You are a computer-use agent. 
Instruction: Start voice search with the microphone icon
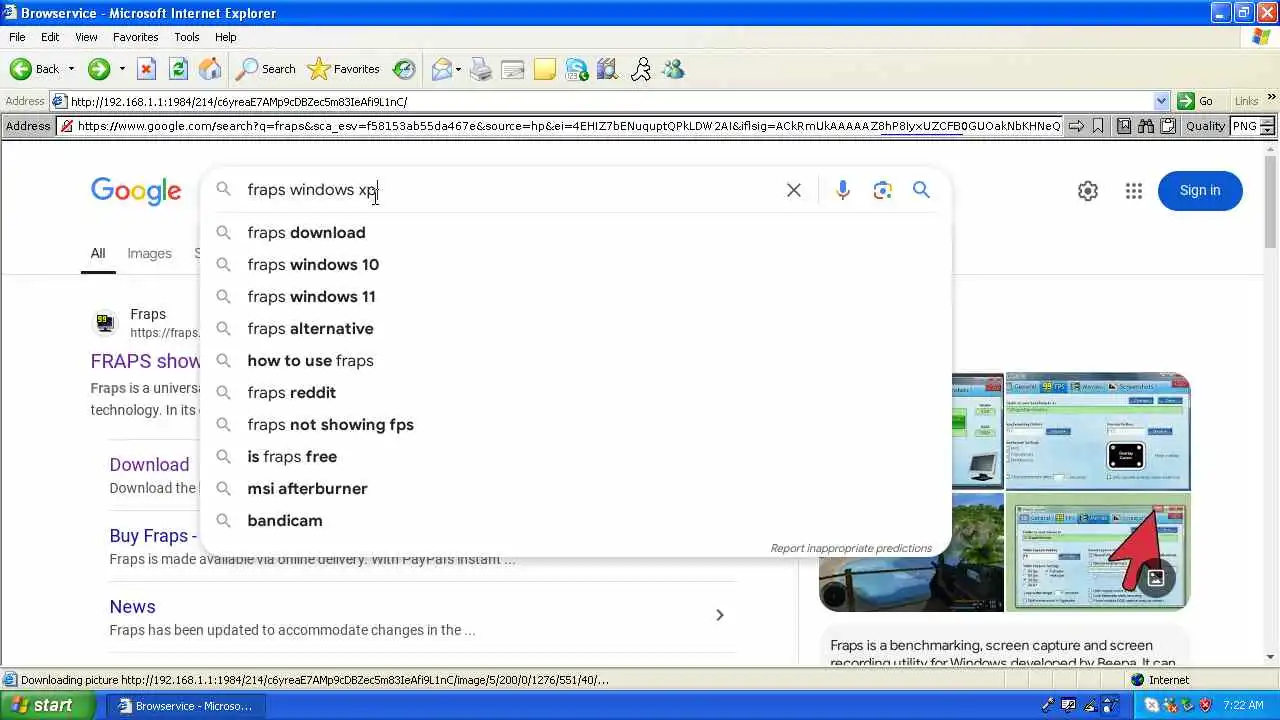pos(843,190)
